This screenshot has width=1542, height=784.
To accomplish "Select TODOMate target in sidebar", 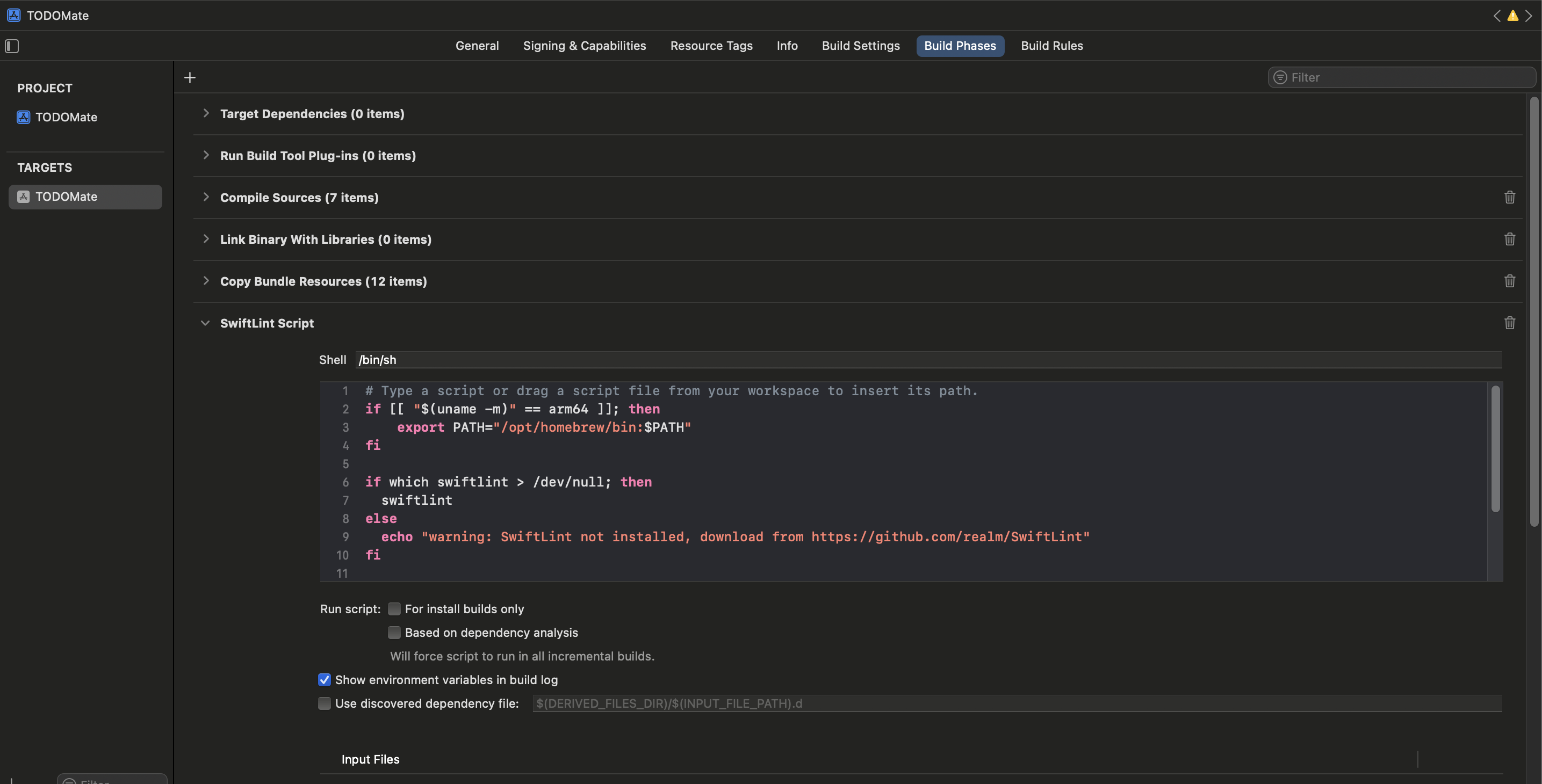I will (x=66, y=197).
